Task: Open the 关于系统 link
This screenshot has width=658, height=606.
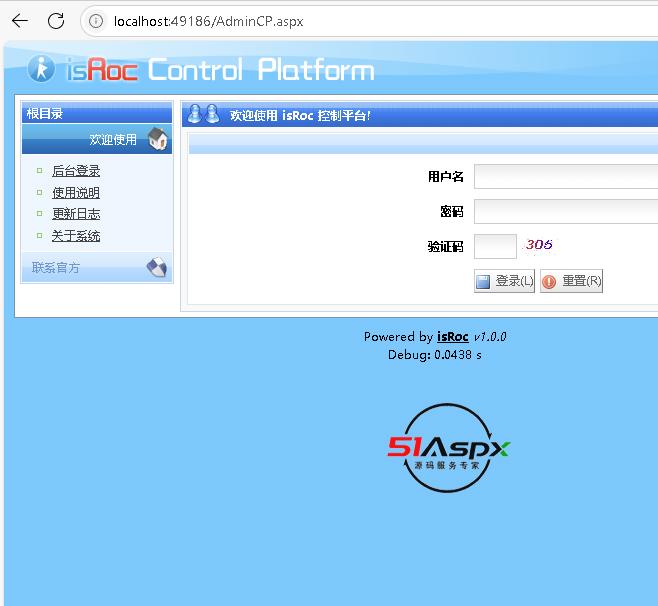Action: (x=76, y=236)
